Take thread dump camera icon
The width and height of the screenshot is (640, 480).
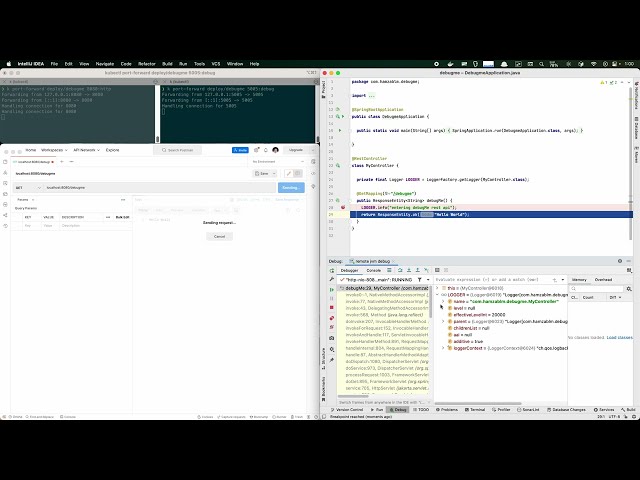(331, 338)
